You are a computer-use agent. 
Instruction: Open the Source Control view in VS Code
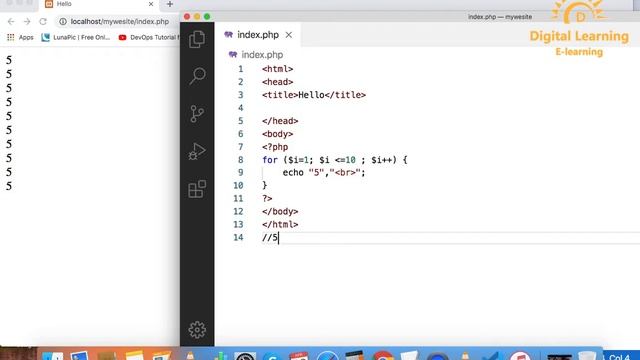coord(197,113)
